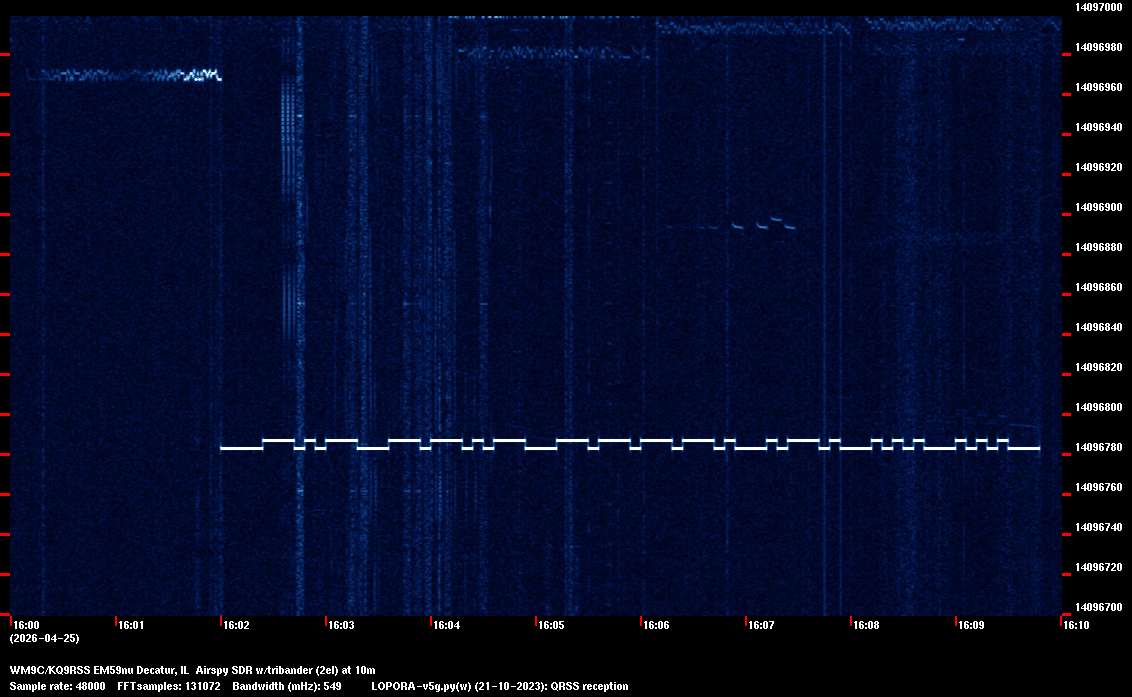Click the 14096840 frequency label
This screenshot has height=697, width=1132.
click(1098, 327)
